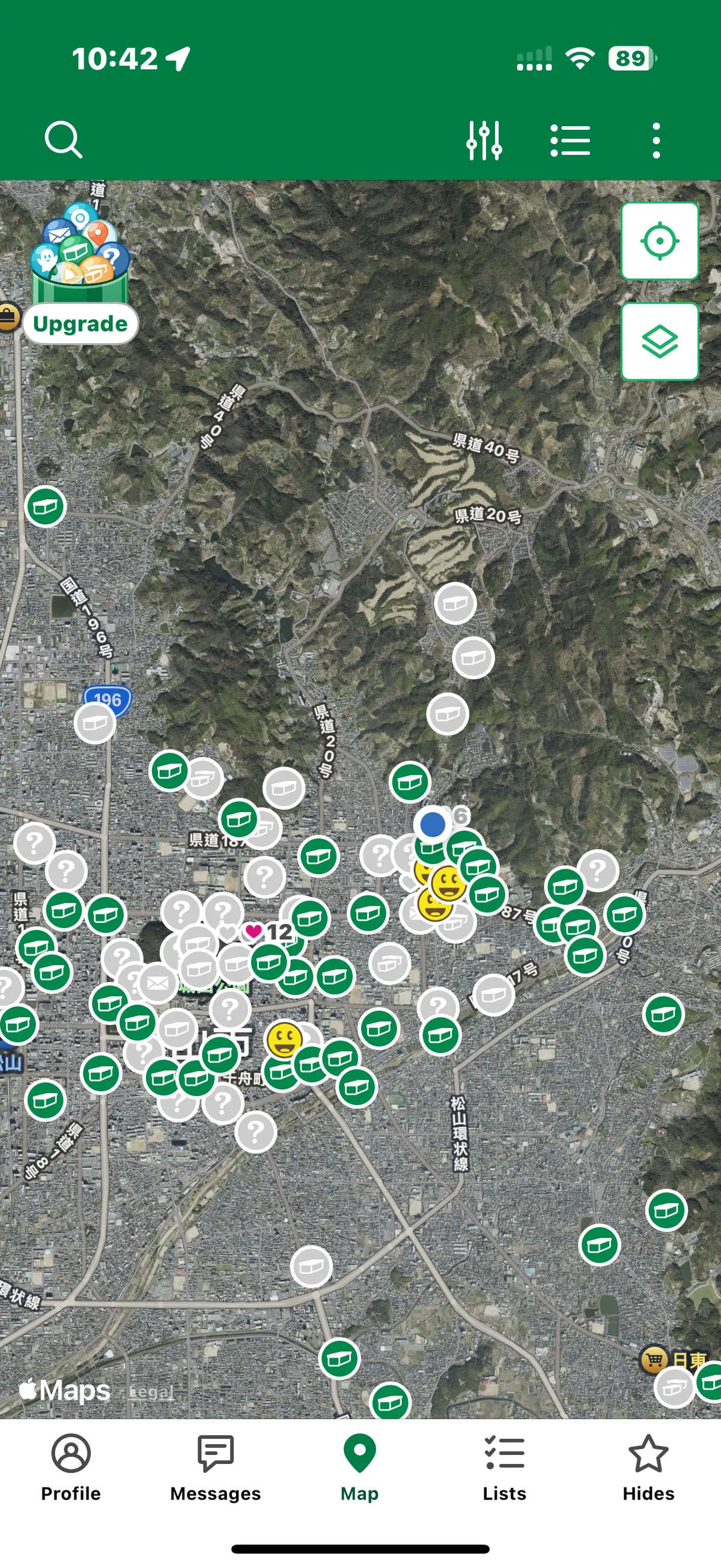
Task: Select the green cache at far upper left
Action: click(x=46, y=506)
